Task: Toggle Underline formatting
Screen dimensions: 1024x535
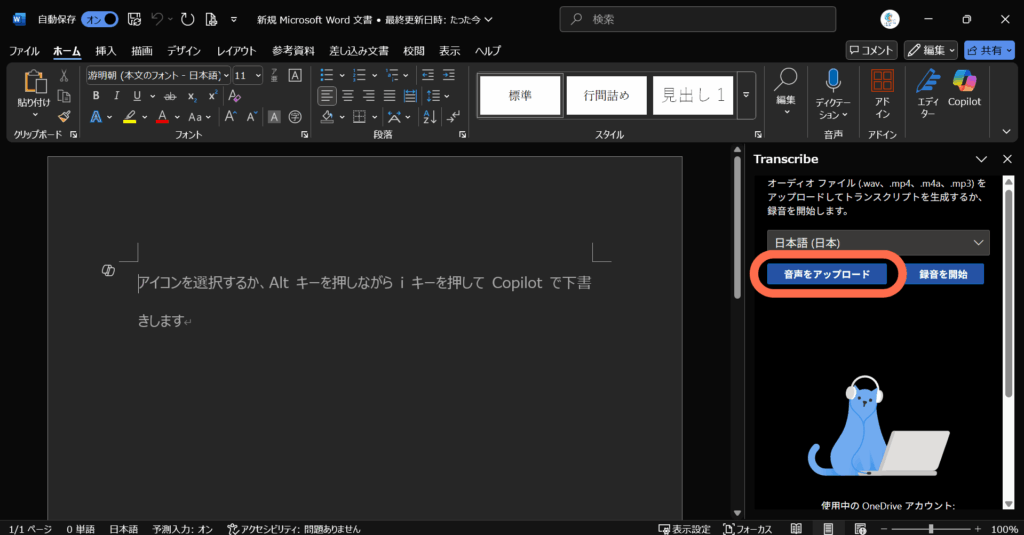Action: (x=137, y=96)
